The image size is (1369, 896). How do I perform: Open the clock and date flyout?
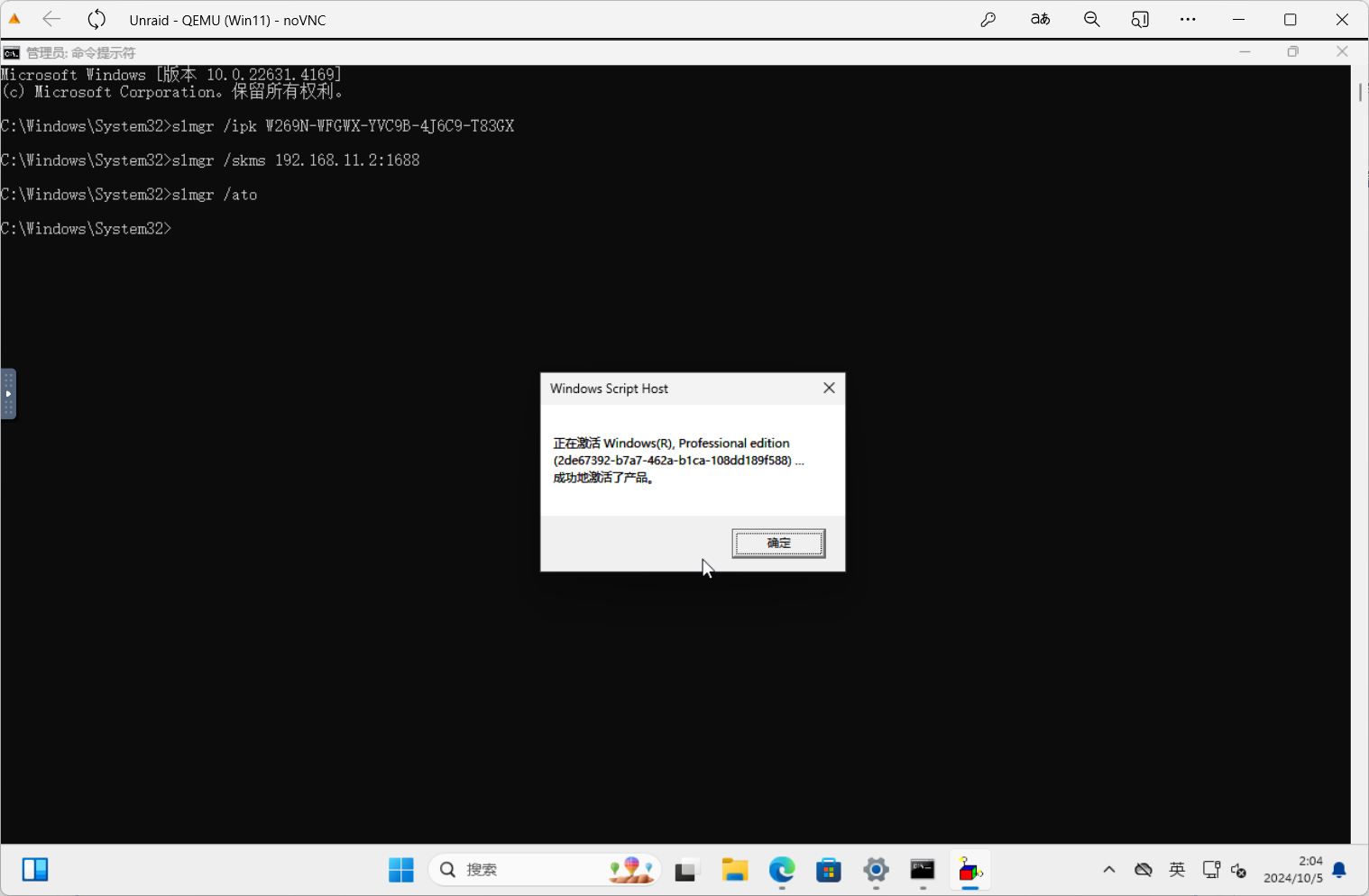coord(1292,870)
